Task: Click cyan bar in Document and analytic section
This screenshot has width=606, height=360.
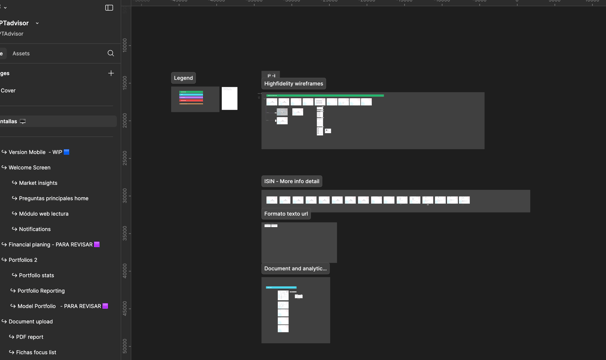Action: coord(281,287)
